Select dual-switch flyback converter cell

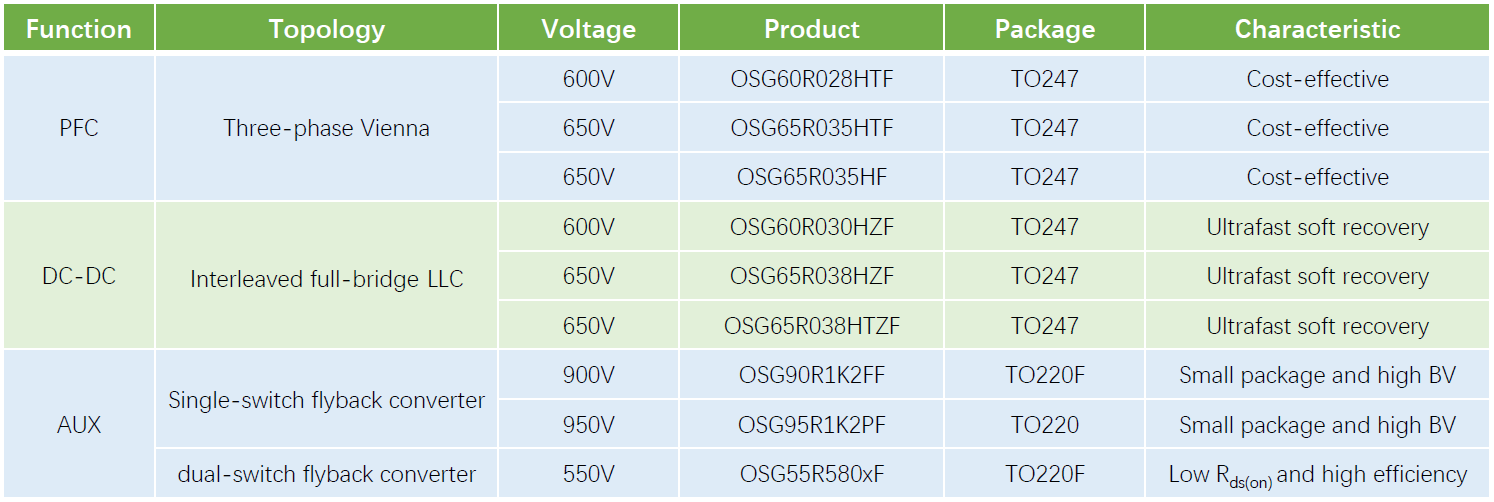[x=326, y=474]
